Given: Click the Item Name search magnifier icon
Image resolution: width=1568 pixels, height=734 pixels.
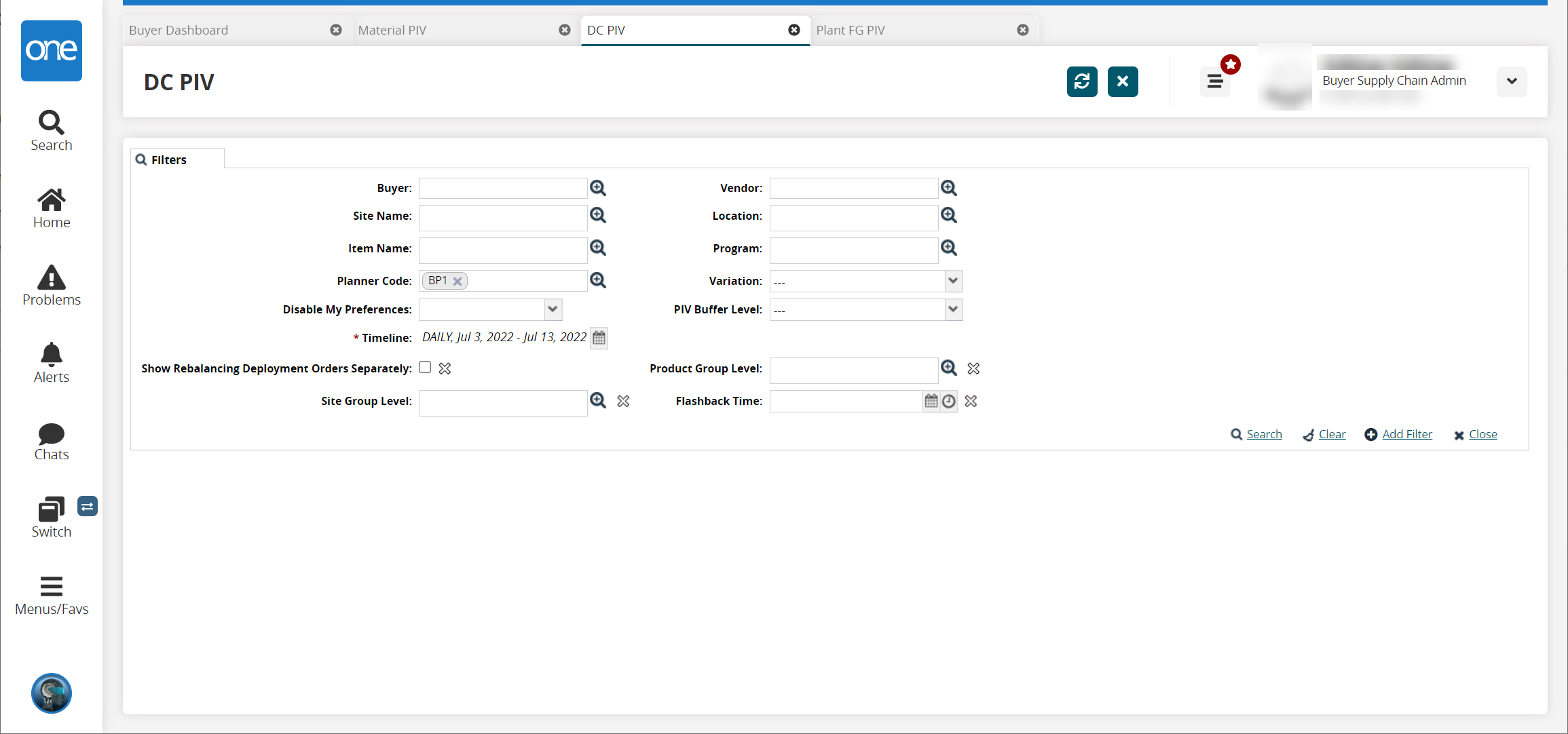Looking at the screenshot, I should tap(598, 248).
